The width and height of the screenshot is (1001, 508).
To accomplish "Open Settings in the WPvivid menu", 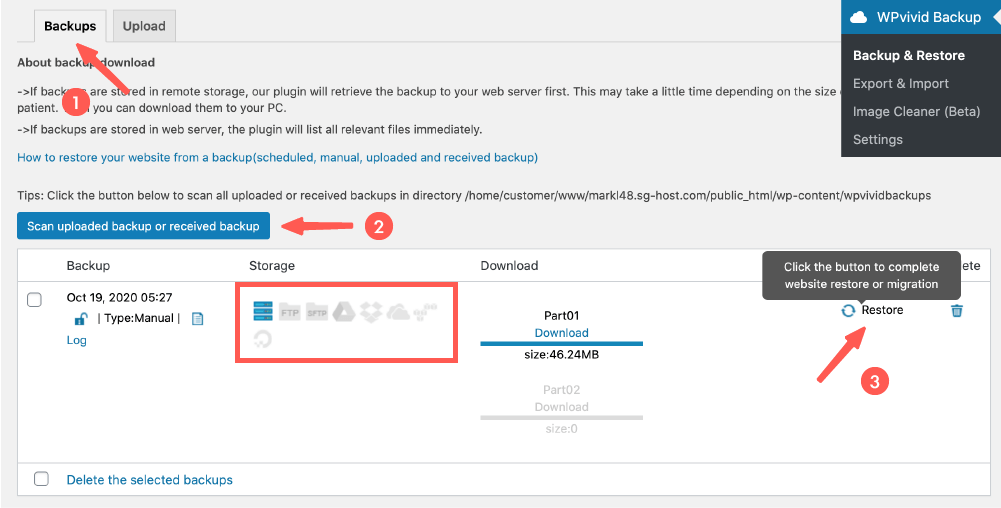I will [878, 140].
